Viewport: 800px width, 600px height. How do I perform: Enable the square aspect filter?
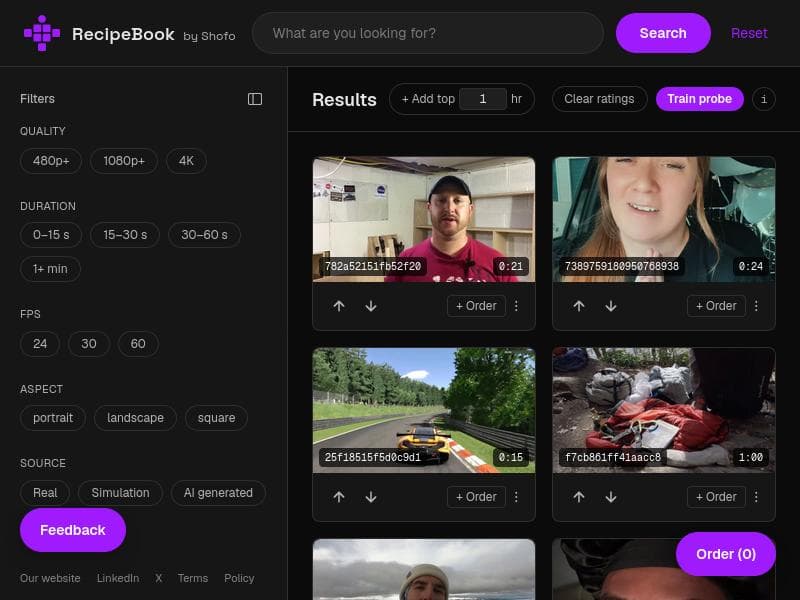pyautogui.click(x=216, y=418)
